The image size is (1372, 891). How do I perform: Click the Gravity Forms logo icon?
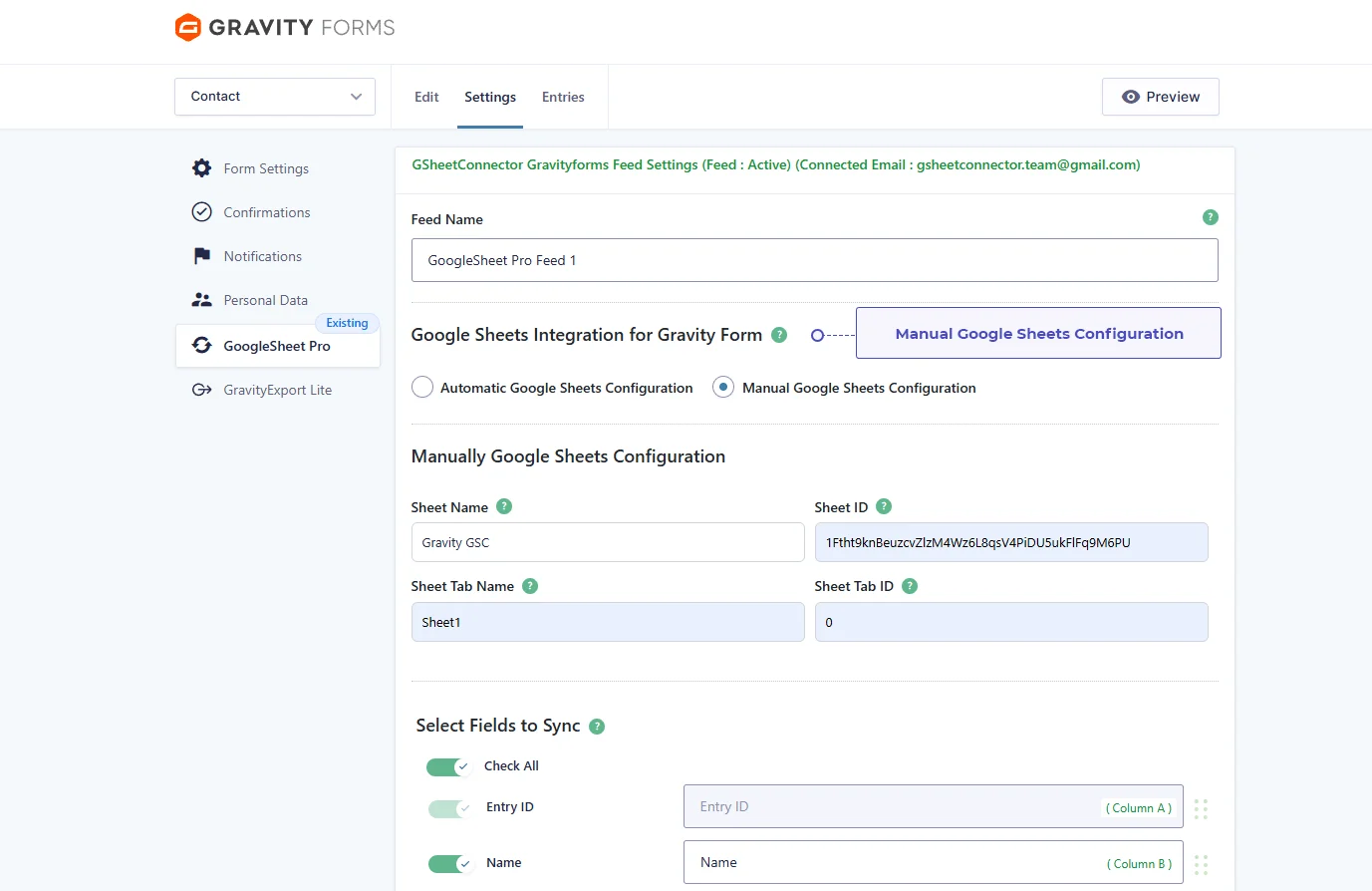[x=187, y=27]
